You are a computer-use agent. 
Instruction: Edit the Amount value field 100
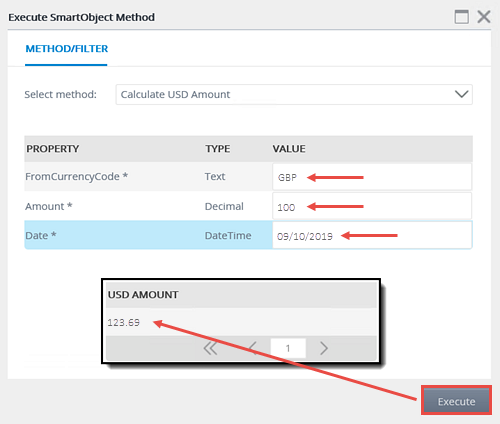[372, 206]
